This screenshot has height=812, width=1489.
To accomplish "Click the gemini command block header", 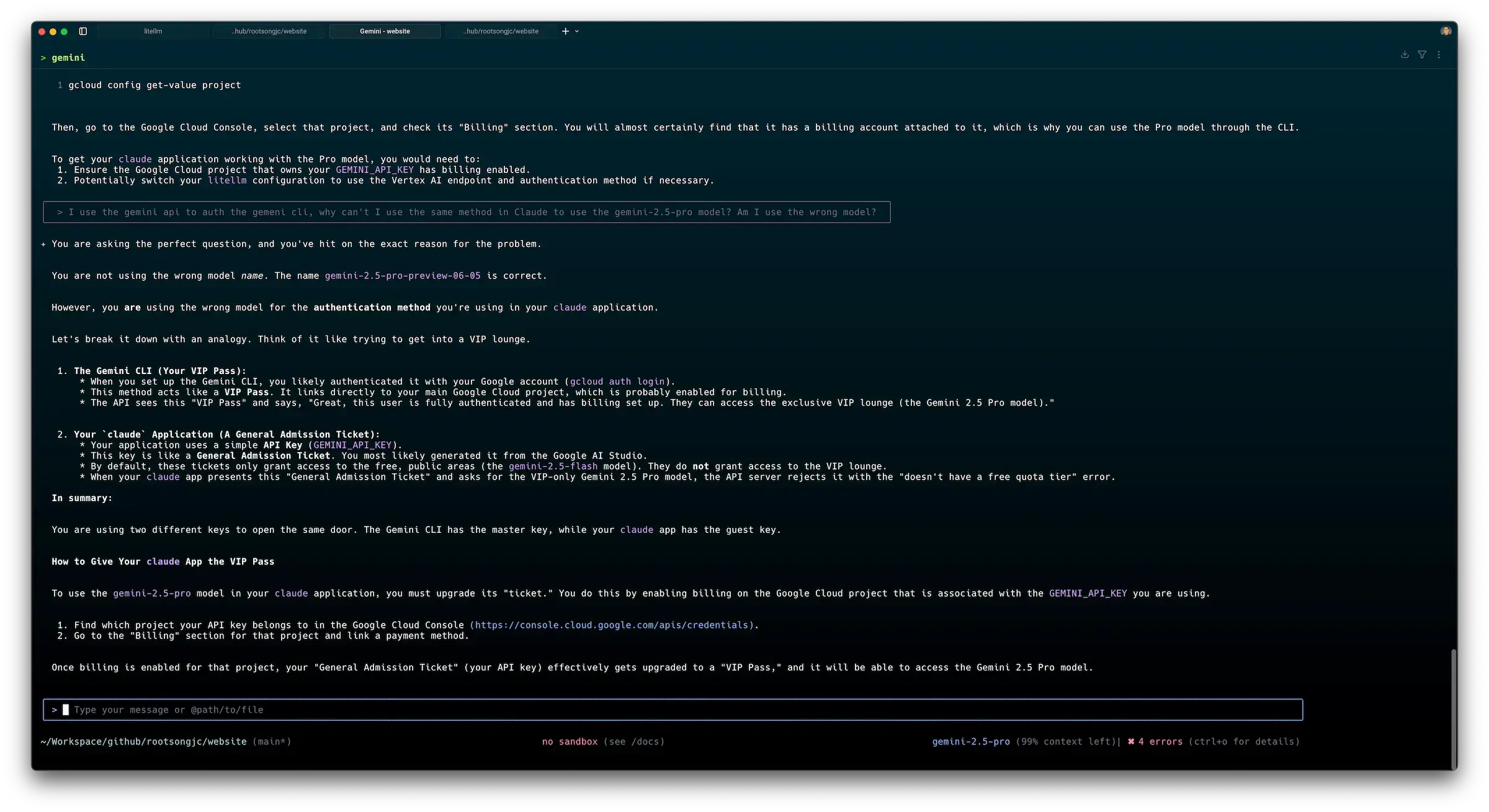I will pos(68,58).
